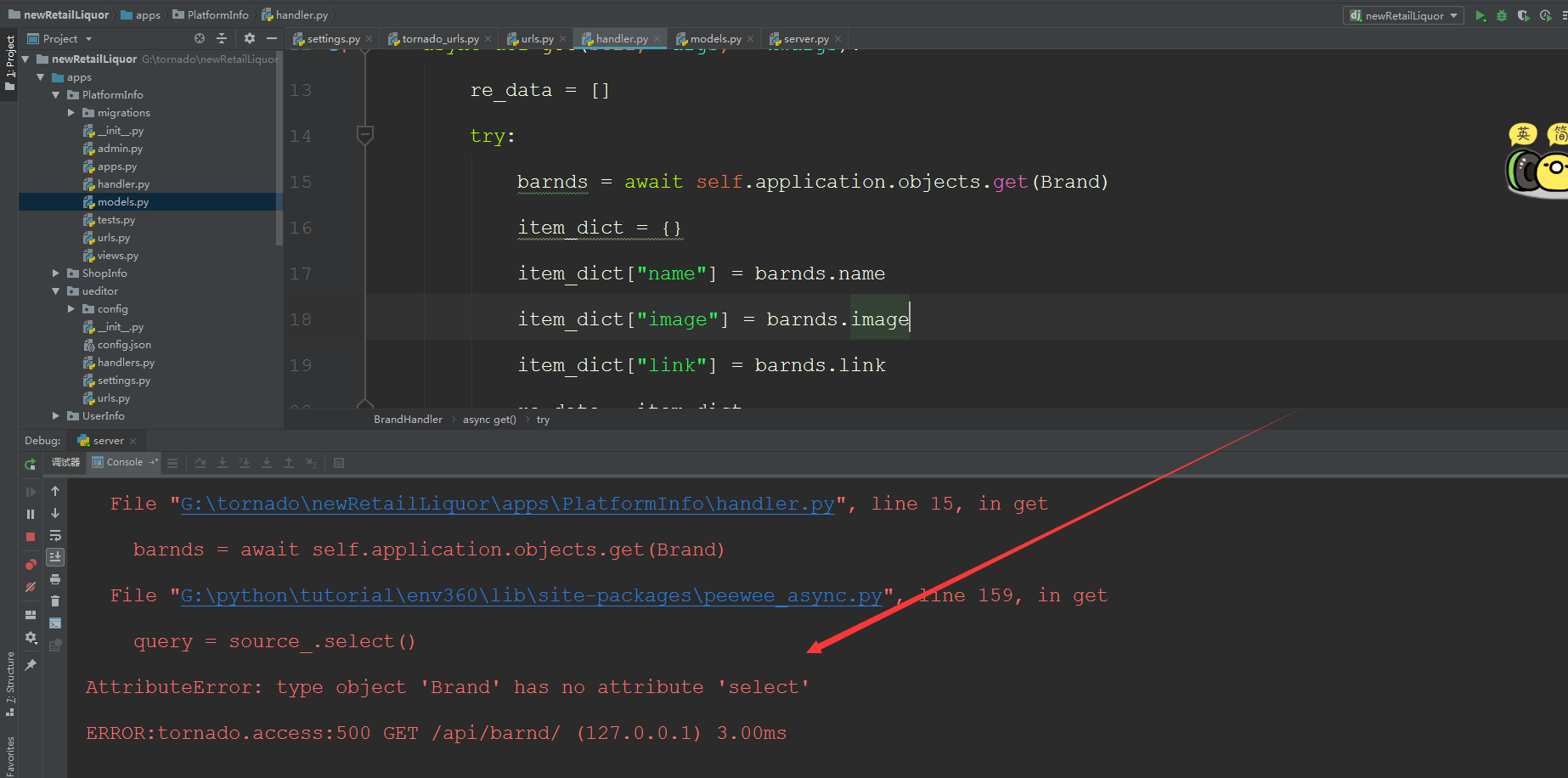The width and height of the screenshot is (1568, 778).
Task: Open tornado_urls.py editor tab
Action: (440, 38)
